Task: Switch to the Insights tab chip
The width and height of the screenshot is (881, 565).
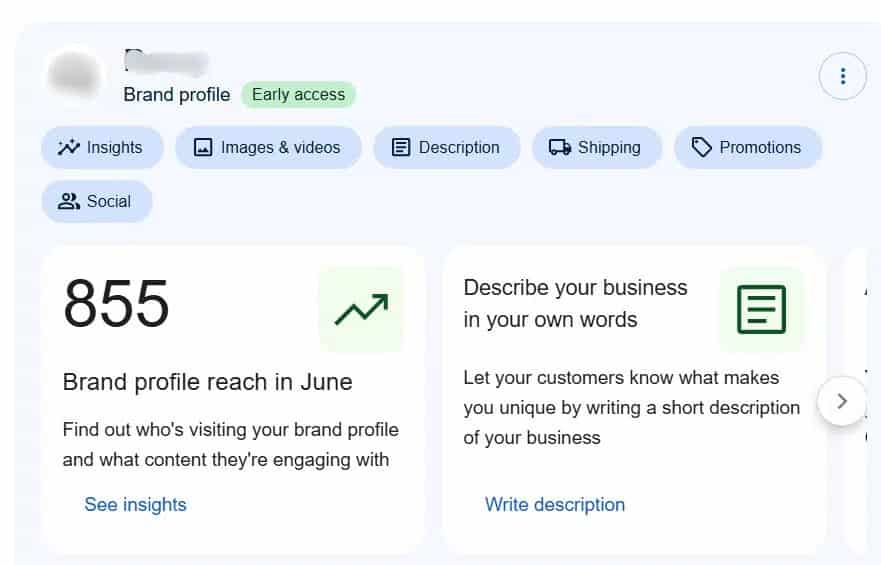Action: (114, 147)
